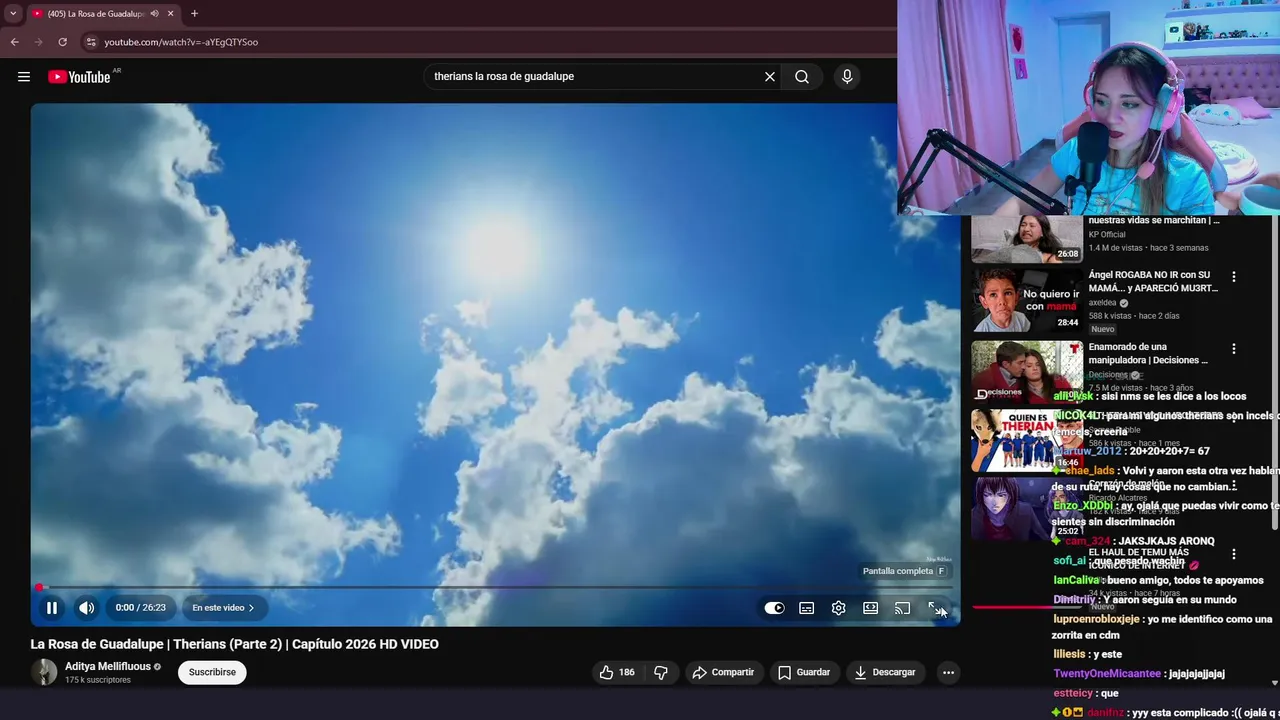
Task: Open a new browser tab
Action: click(x=194, y=14)
